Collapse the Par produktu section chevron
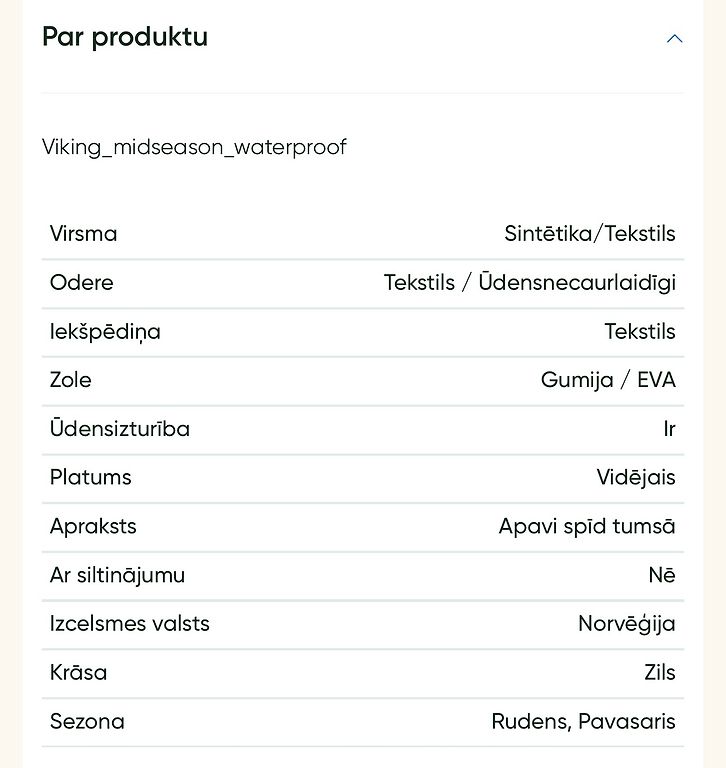 point(675,39)
